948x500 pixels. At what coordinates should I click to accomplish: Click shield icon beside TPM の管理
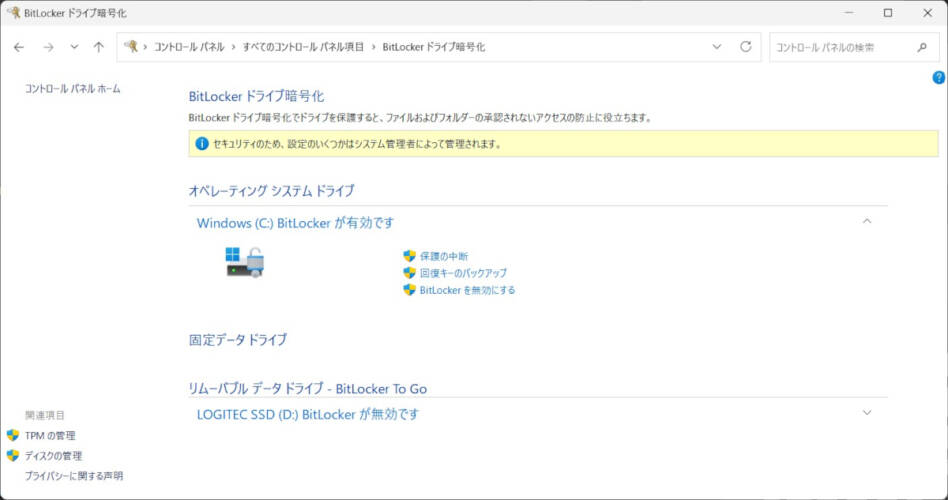(13, 435)
